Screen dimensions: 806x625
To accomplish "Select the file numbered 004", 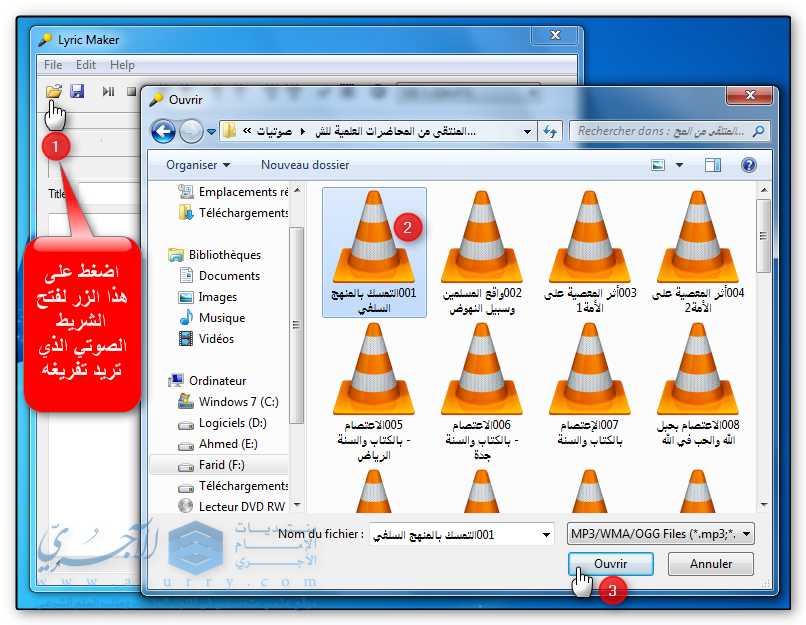I will click(698, 252).
